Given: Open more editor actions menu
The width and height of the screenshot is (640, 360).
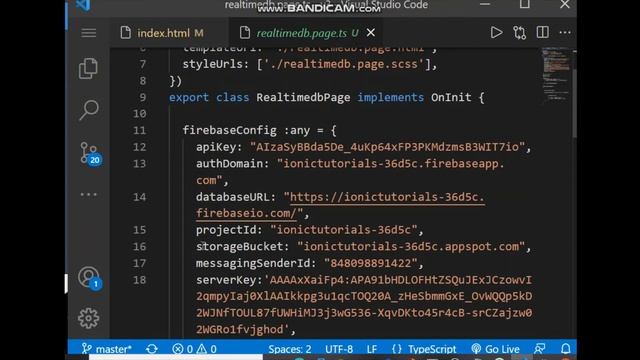Looking at the screenshot, I should [565, 33].
